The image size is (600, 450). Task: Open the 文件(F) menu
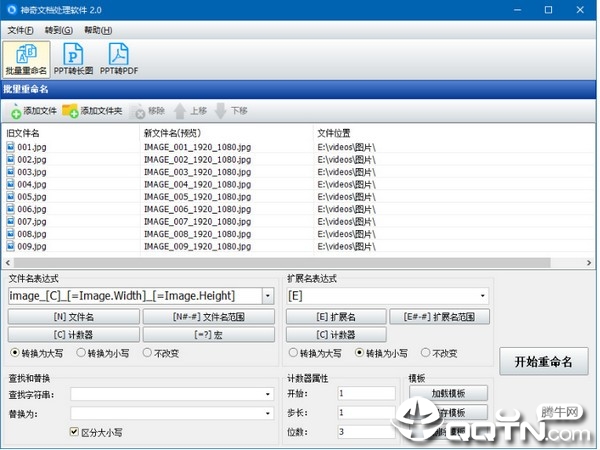21,31
